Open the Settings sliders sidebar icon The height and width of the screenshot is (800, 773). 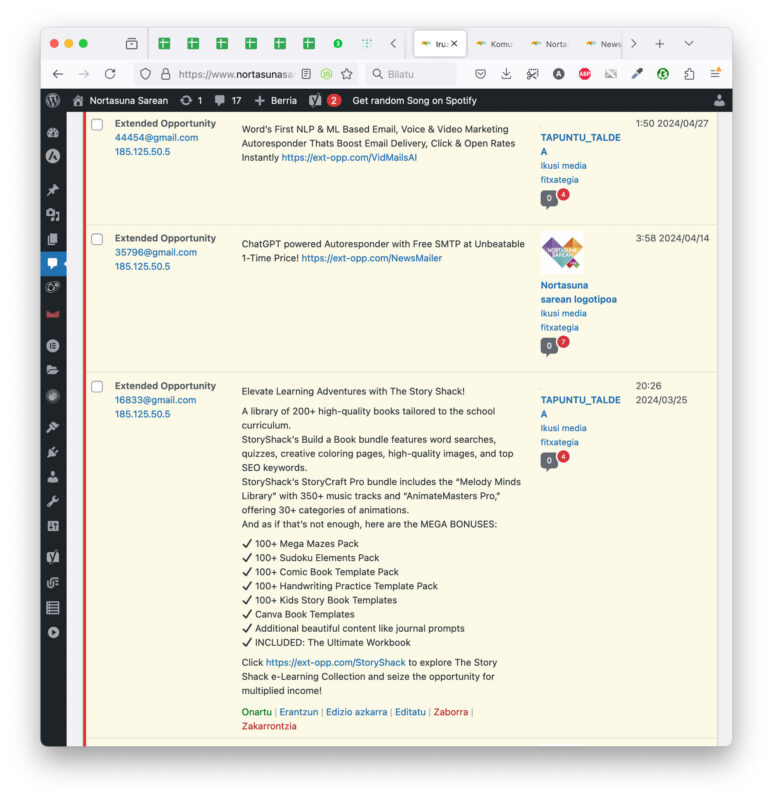pos(53,526)
